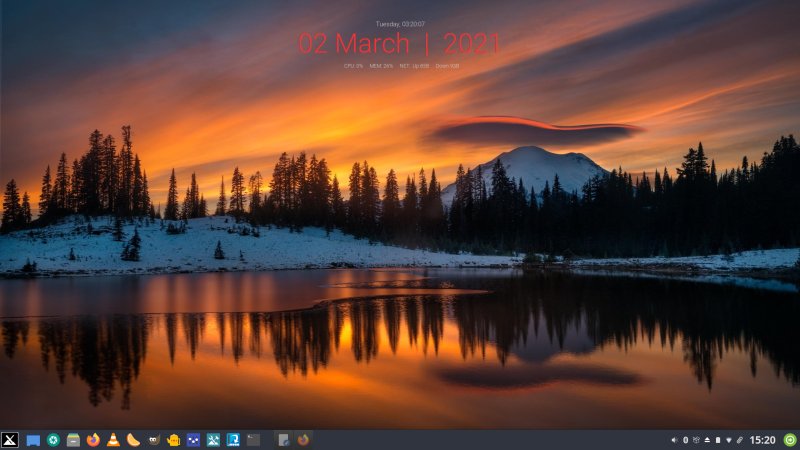Image resolution: width=800 pixels, height=450 pixels.
Task: Click the 'CPU: 0%' conky readout
Action: point(353,66)
